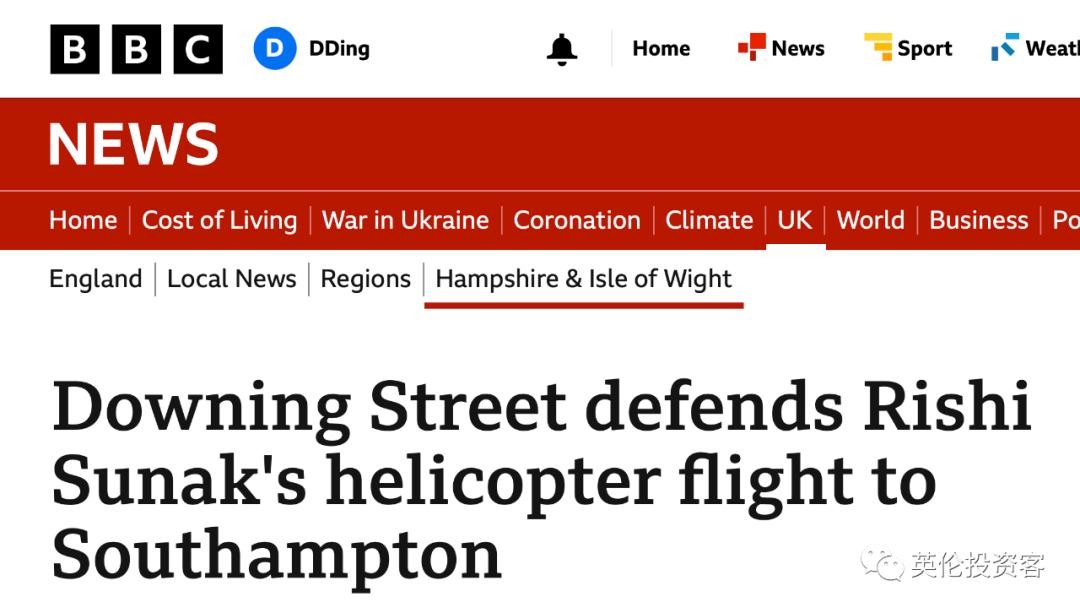
Task: Go to Home in top bar
Action: pos(661,49)
